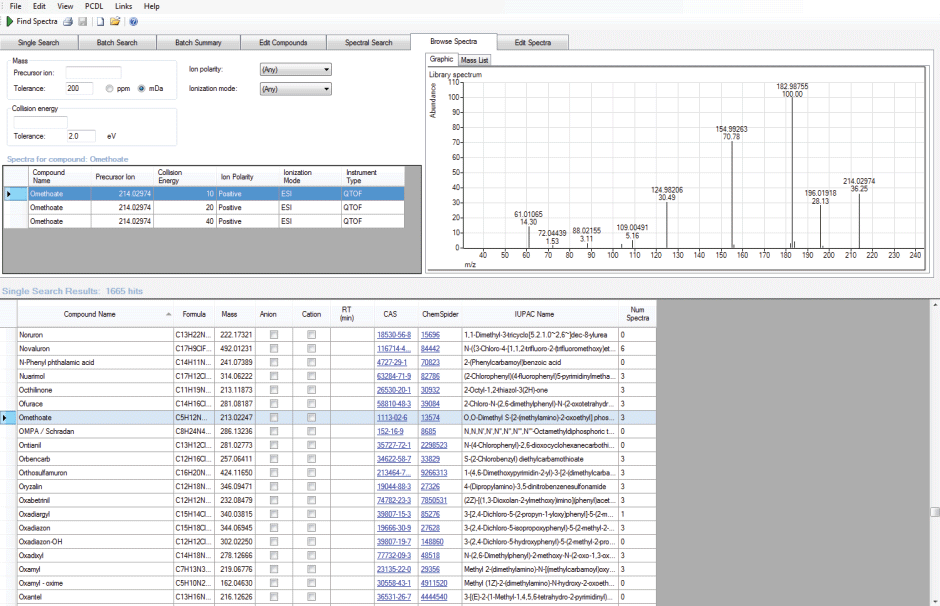Click the Print icon in the toolbar
Screen dimensions: 940x606
[x=68, y=21]
